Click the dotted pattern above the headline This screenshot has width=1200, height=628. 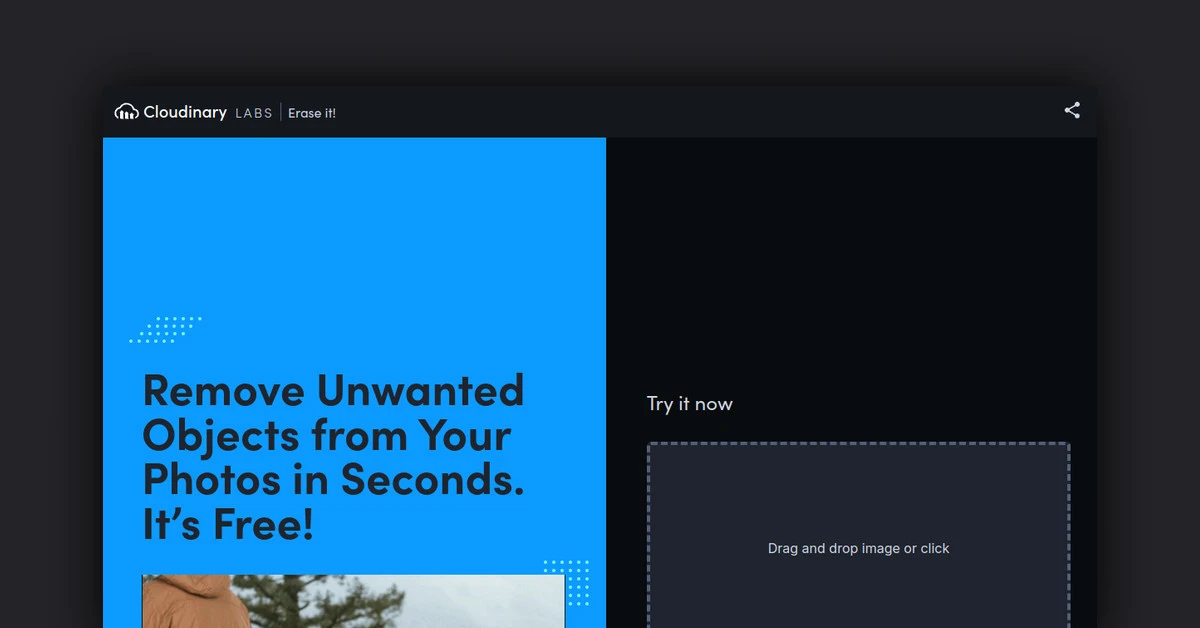pyautogui.click(x=167, y=330)
